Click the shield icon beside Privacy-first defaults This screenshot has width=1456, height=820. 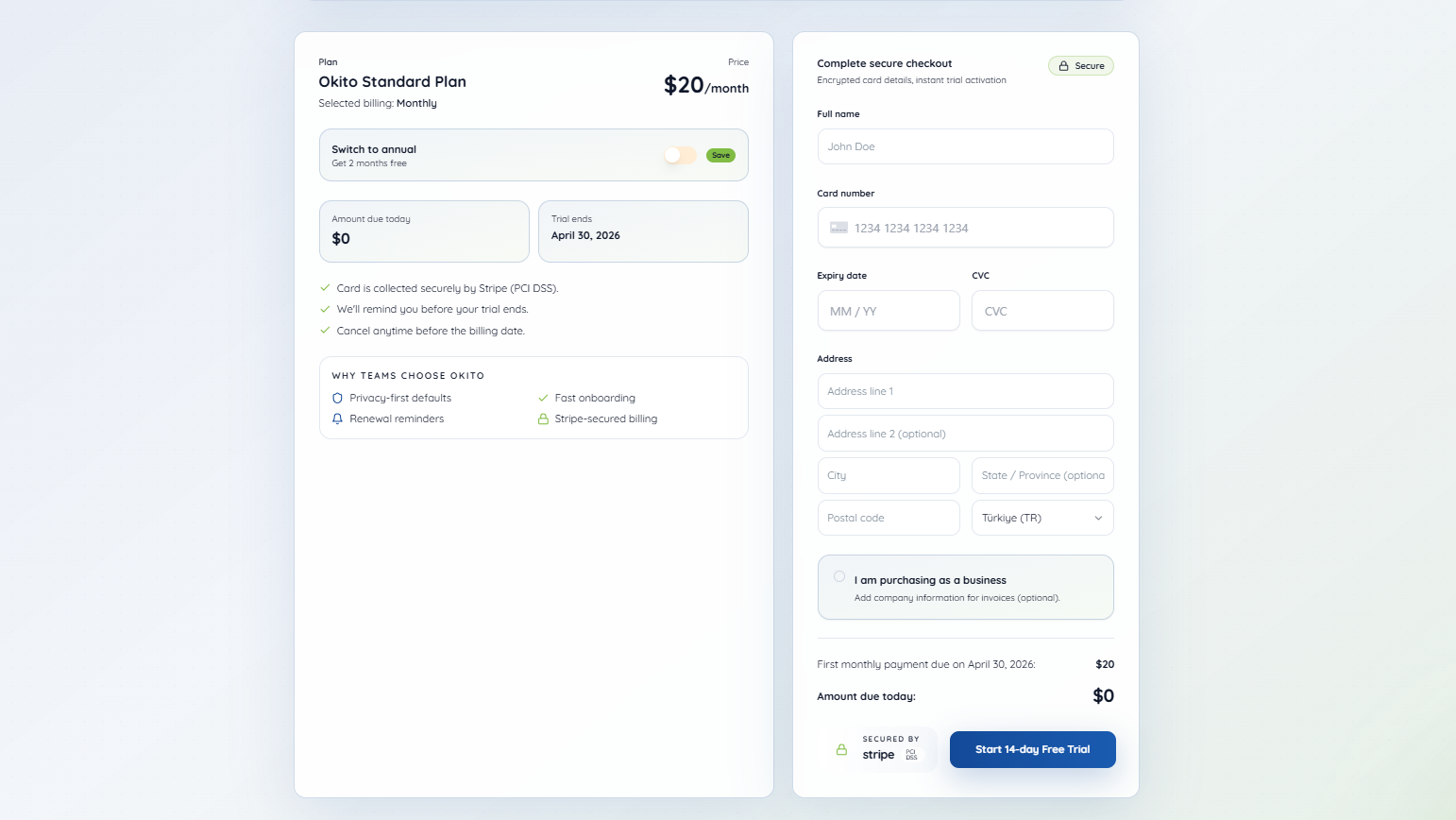[x=337, y=398]
